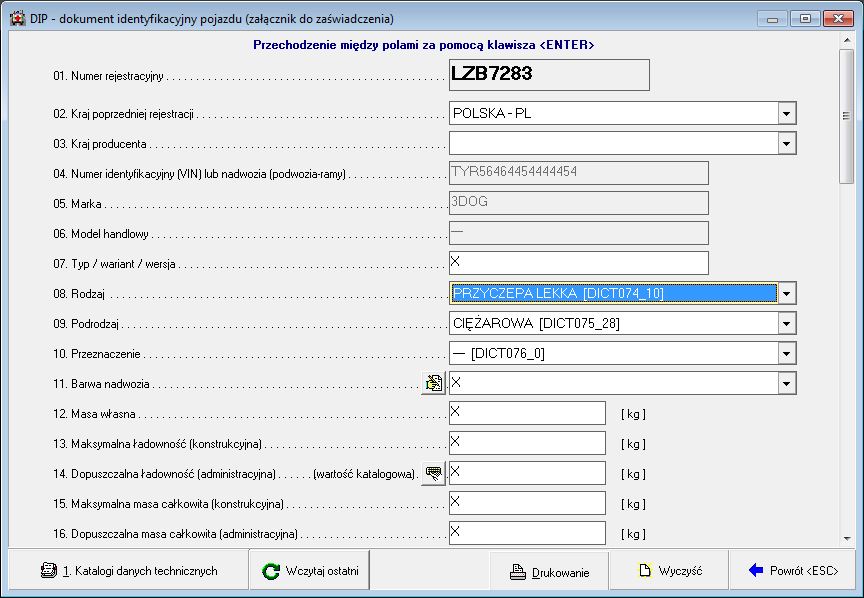Click the Masa własna input field
Viewport: 864px width, 598px height.
(x=527, y=413)
